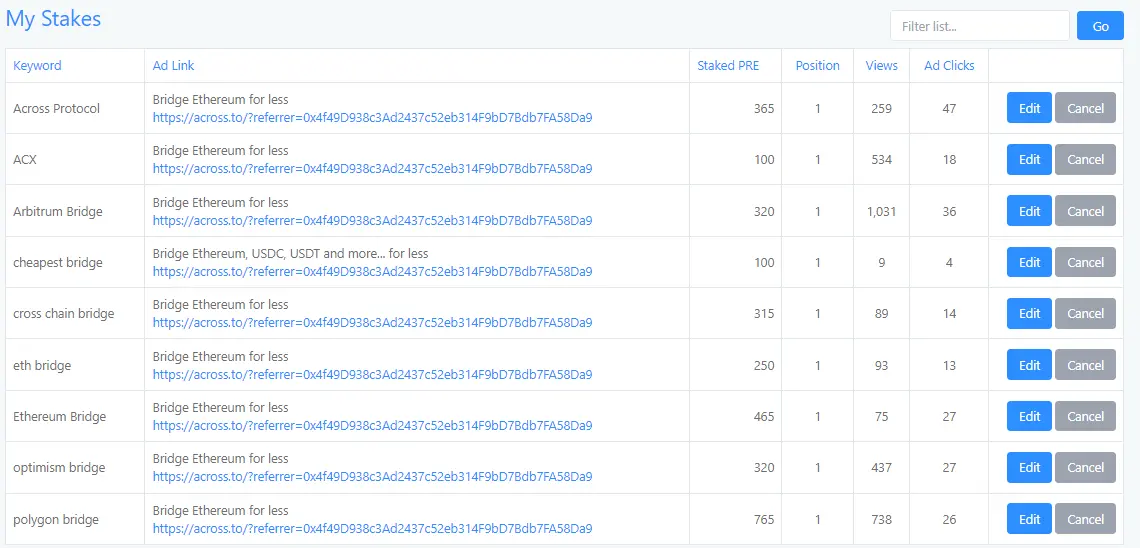Sort by Position column header
The height and width of the screenshot is (548, 1140).
(x=817, y=65)
